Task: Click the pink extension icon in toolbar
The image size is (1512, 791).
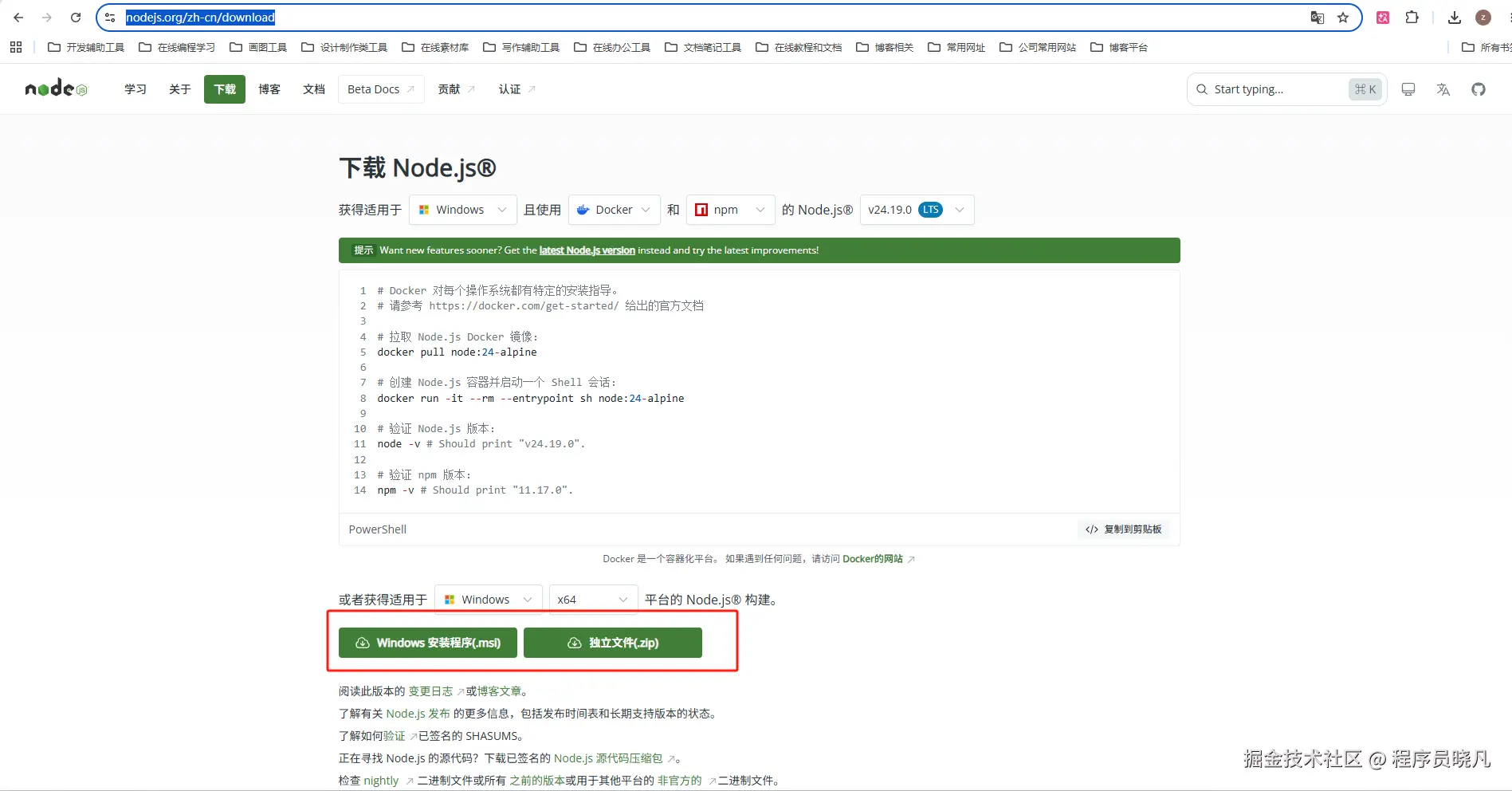Action: click(1383, 18)
